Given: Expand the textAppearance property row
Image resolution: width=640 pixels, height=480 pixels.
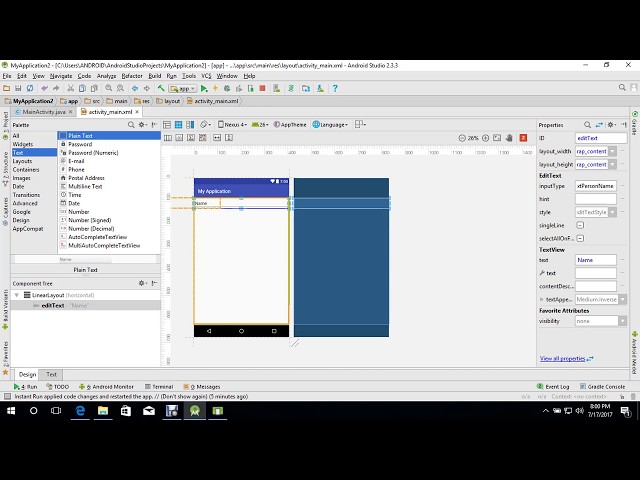Looking at the screenshot, I should coord(541,299).
